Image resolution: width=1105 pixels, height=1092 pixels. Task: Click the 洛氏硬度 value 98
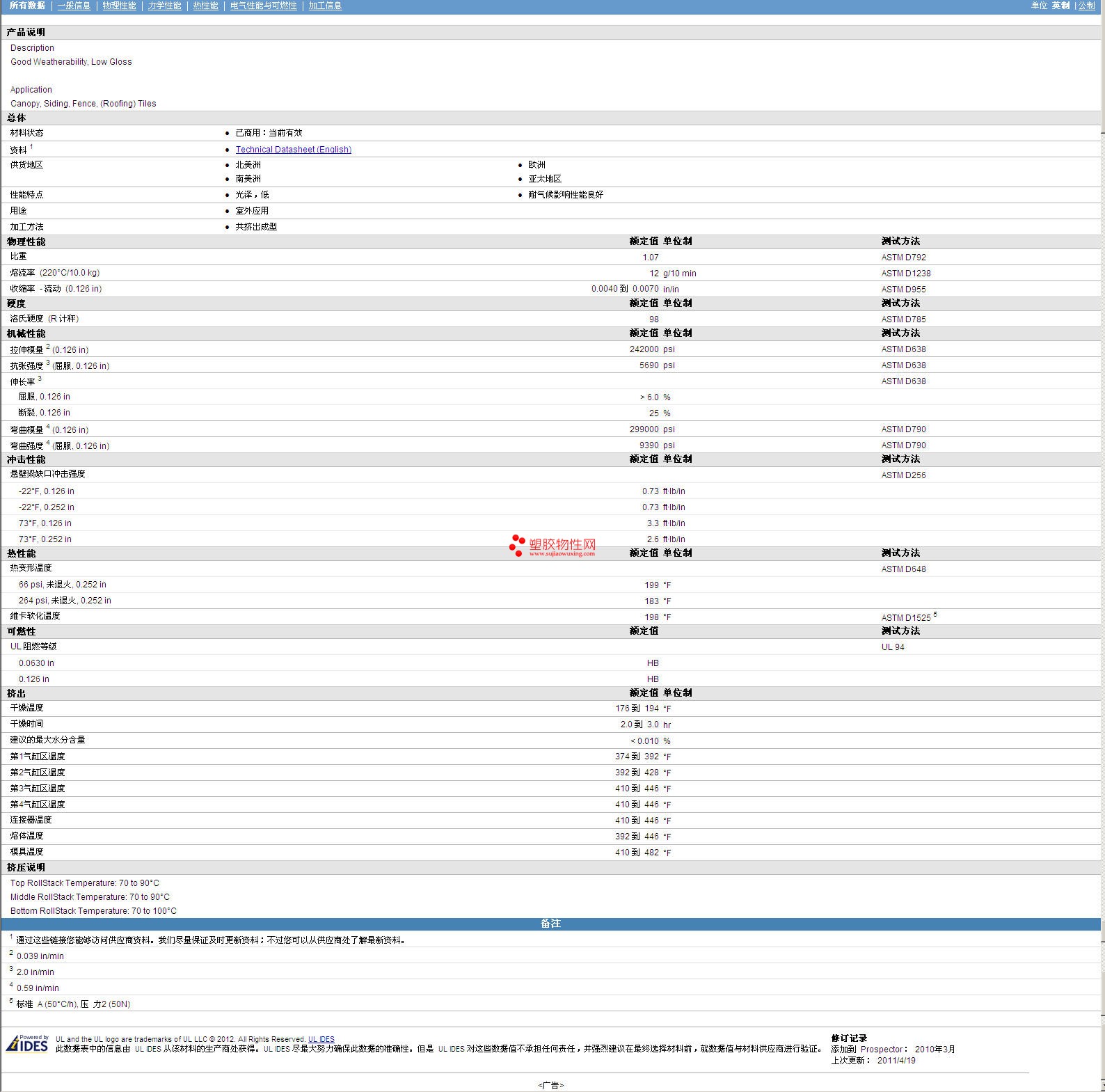(653, 319)
